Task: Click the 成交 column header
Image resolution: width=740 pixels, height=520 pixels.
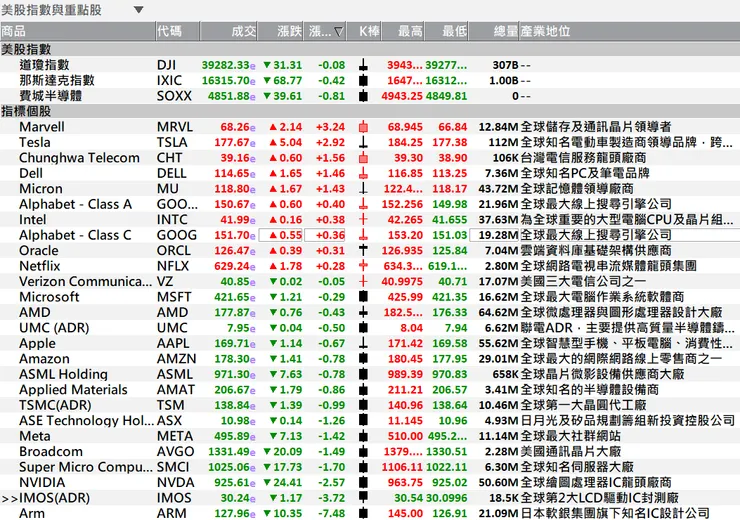Action: 229,32
